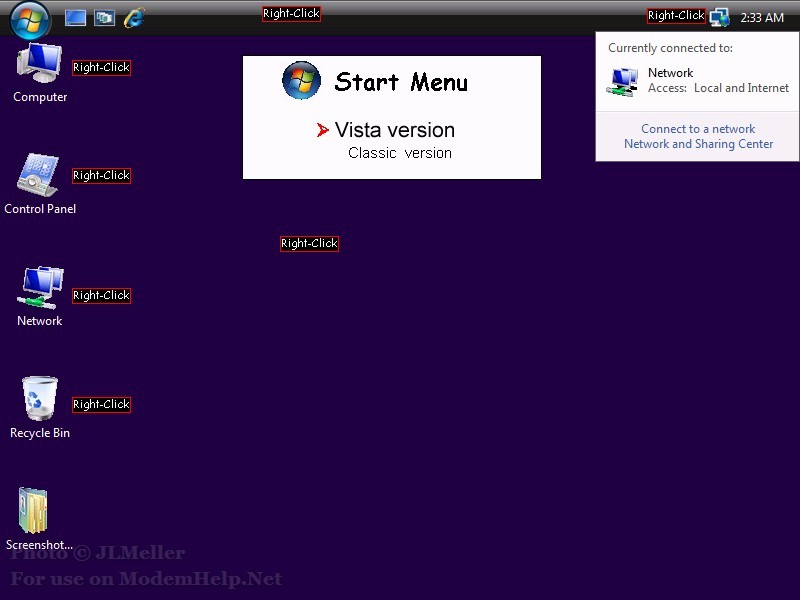Select the Control Panel desktop icon
The height and width of the screenshot is (600, 800).
point(40,184)
